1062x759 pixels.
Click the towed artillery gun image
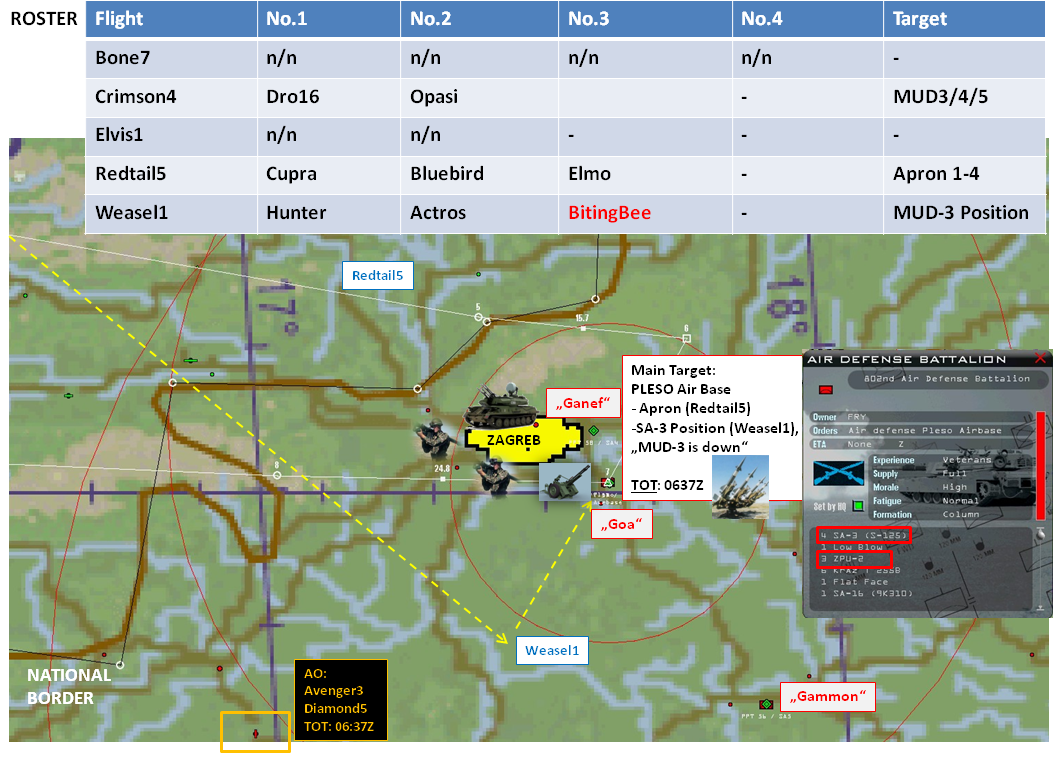pos(565,482)
